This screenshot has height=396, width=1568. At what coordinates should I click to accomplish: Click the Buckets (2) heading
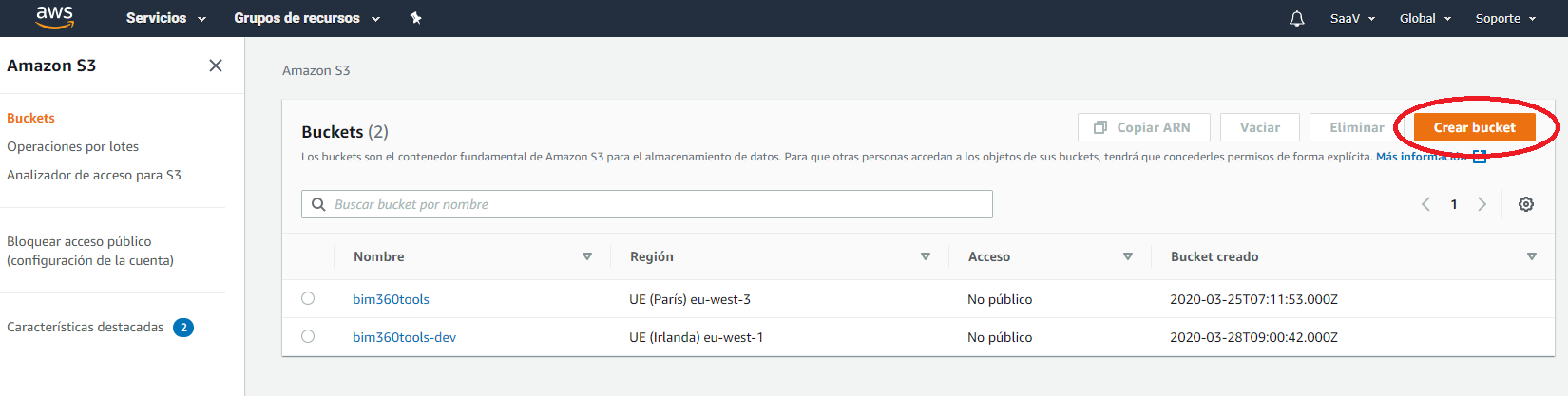[x=345, y=132]
